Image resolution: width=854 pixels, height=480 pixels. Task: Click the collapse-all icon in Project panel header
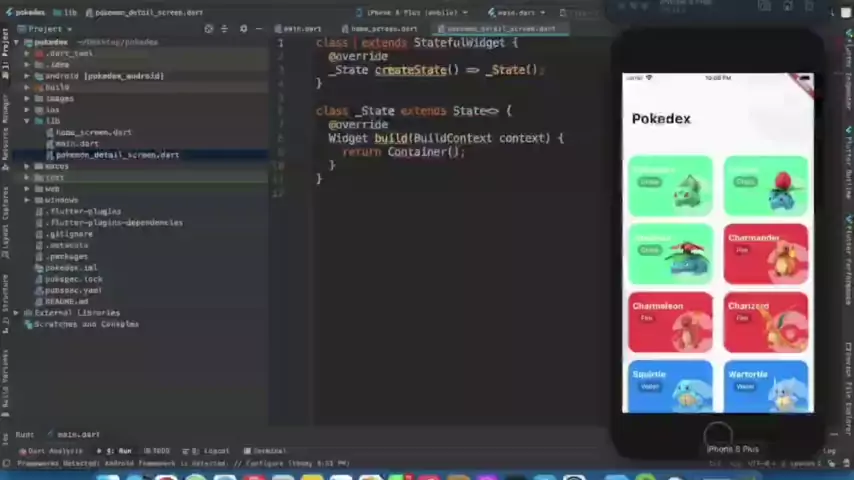pyautogui.click(x=224, y=29)
